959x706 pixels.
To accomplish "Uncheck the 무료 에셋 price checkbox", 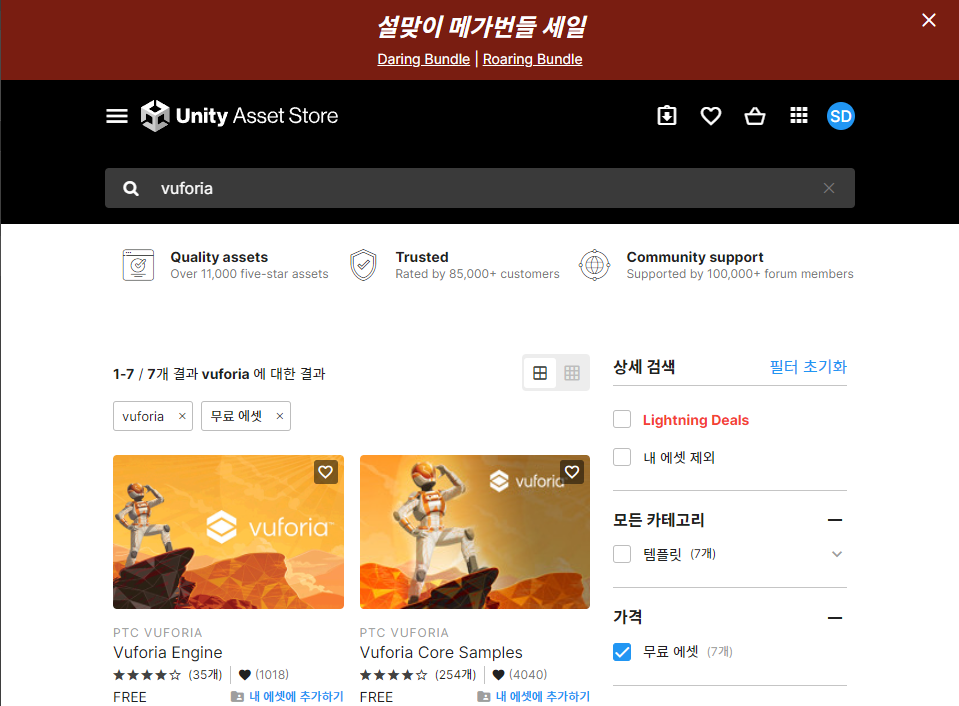I will [x=622, y=652].
